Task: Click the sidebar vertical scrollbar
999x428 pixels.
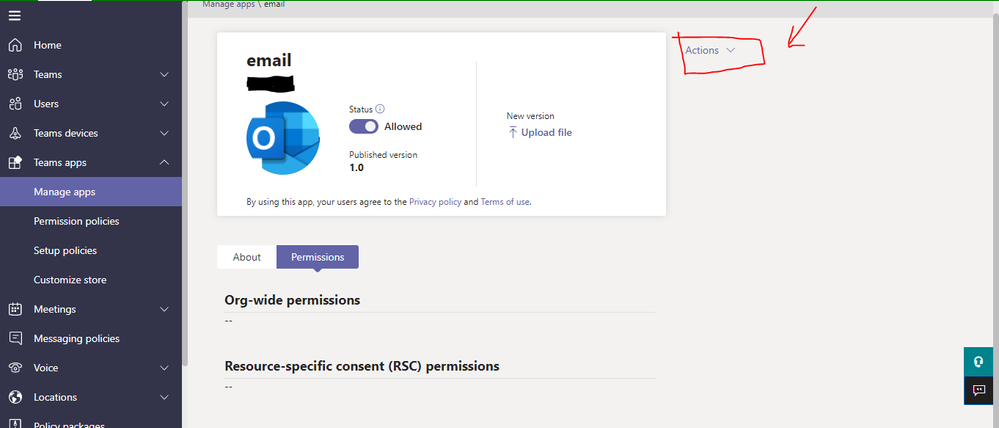Action: click(185, 185)
